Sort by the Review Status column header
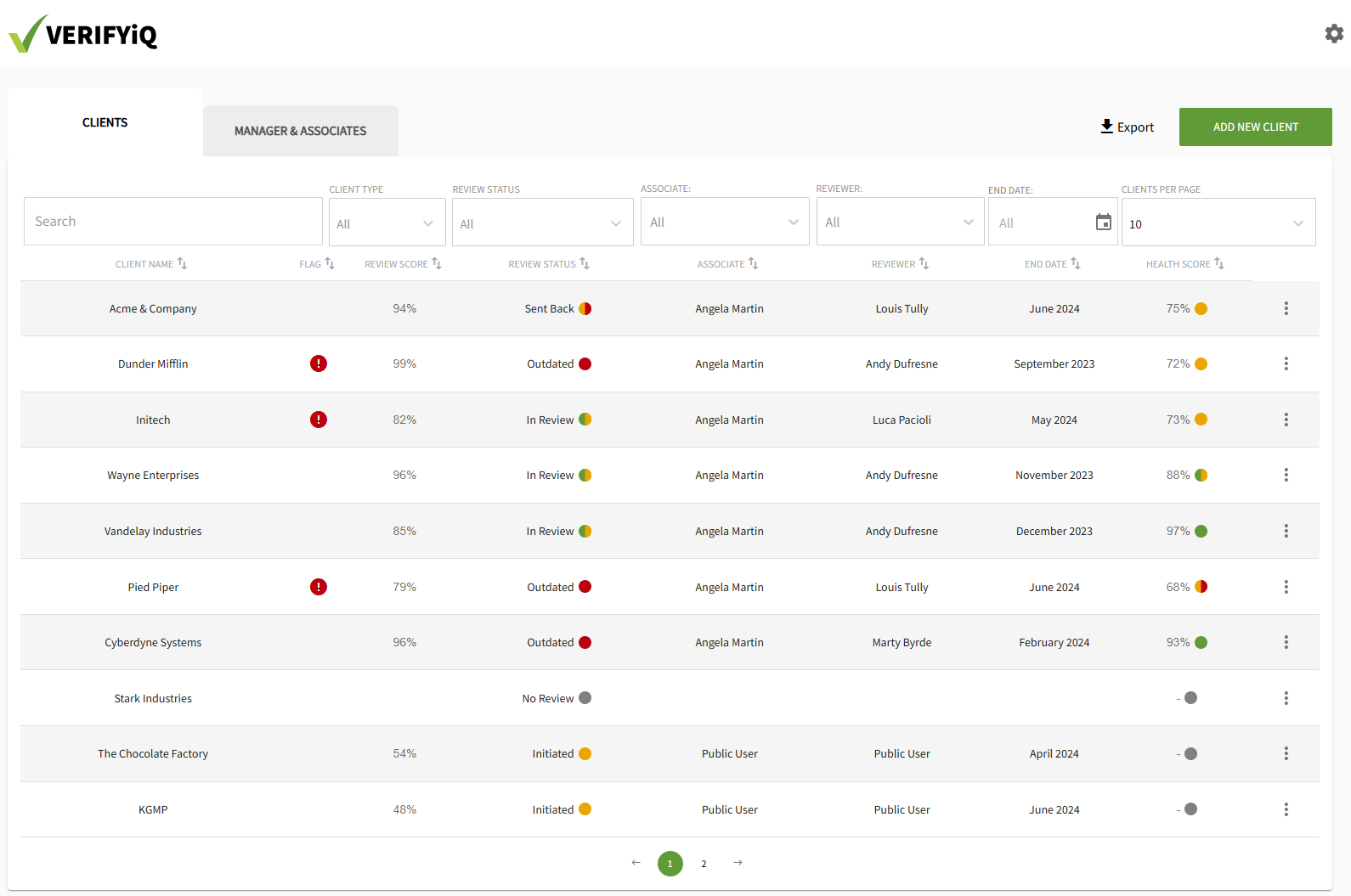Screen dimensions: 1351x896 549,264
